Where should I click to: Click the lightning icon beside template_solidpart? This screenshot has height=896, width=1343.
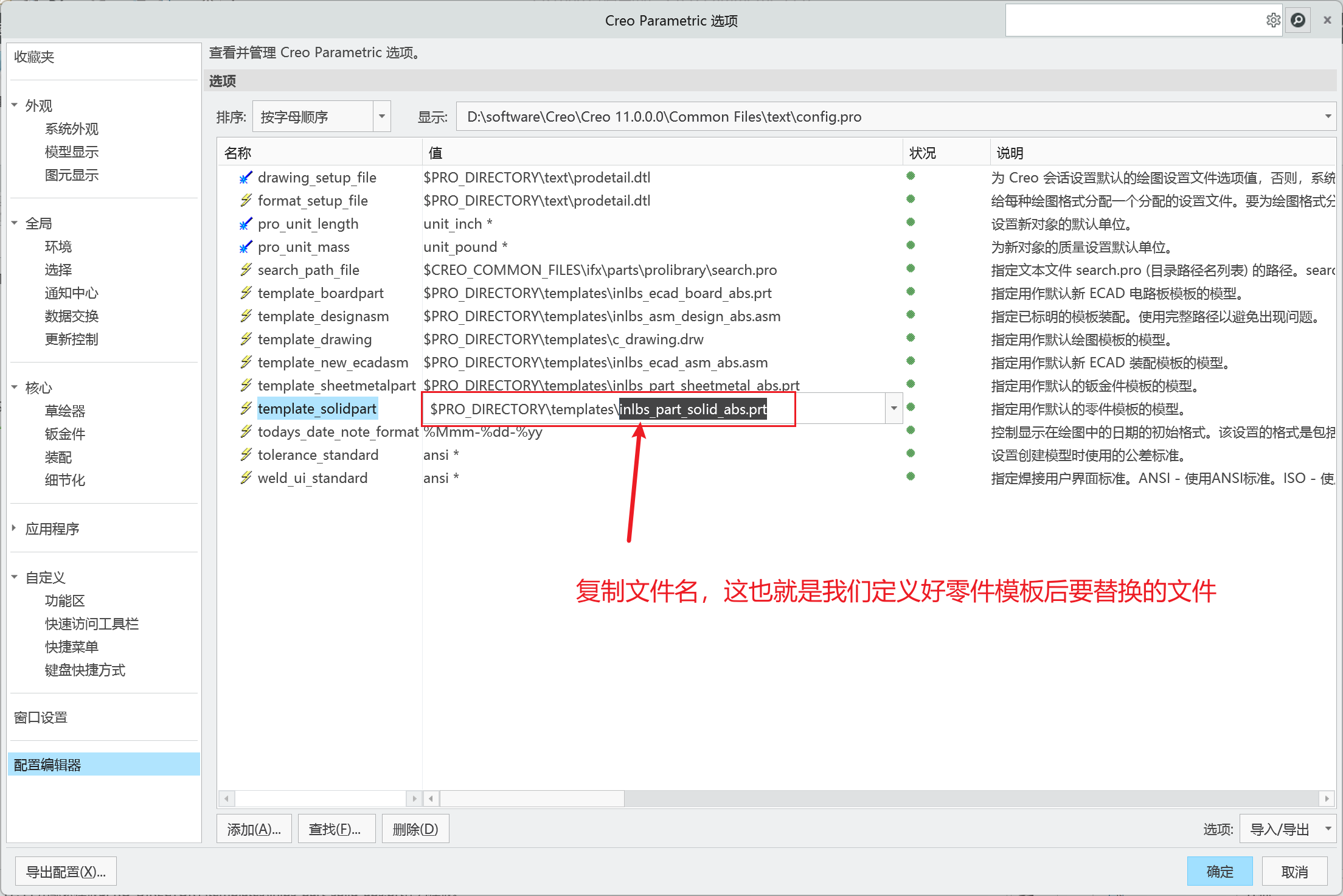(x=246, y=409)
